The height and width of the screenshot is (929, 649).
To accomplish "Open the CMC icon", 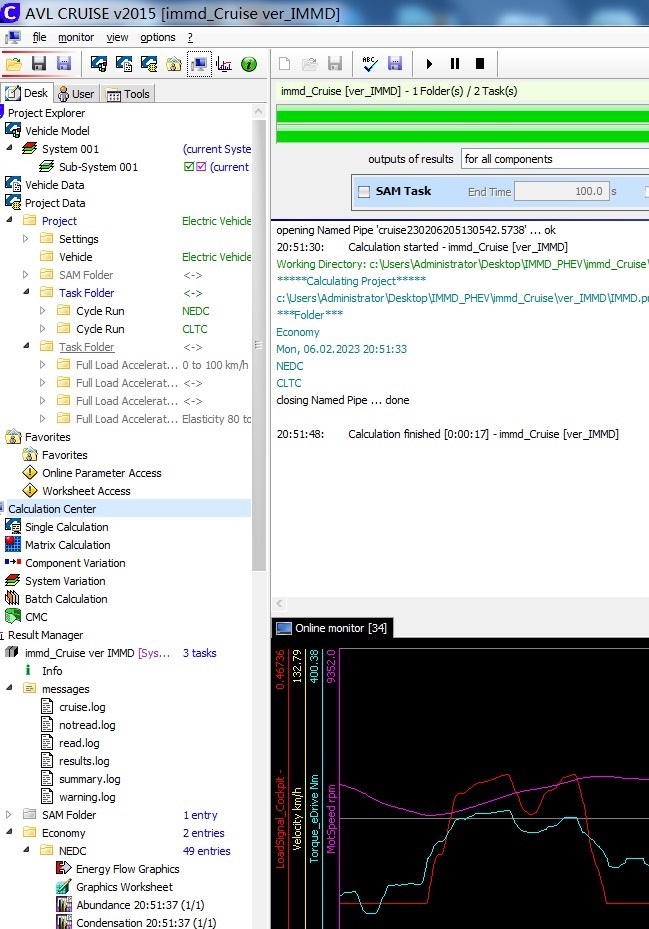I will click(x=13, y=616).
